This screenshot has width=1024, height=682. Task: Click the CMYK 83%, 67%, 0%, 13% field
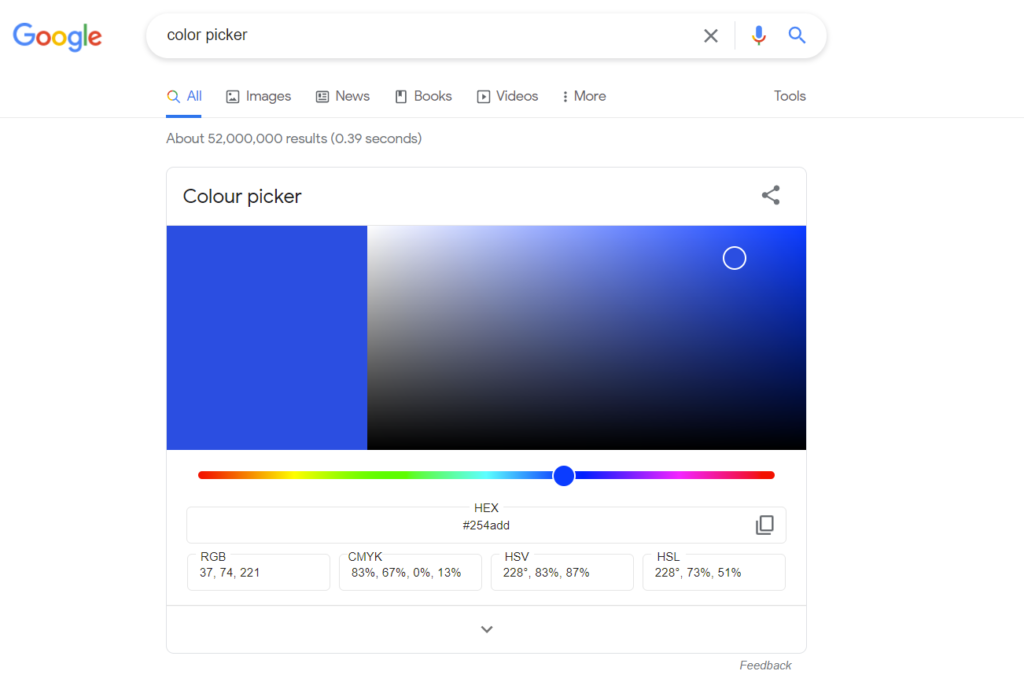[410, 572]
